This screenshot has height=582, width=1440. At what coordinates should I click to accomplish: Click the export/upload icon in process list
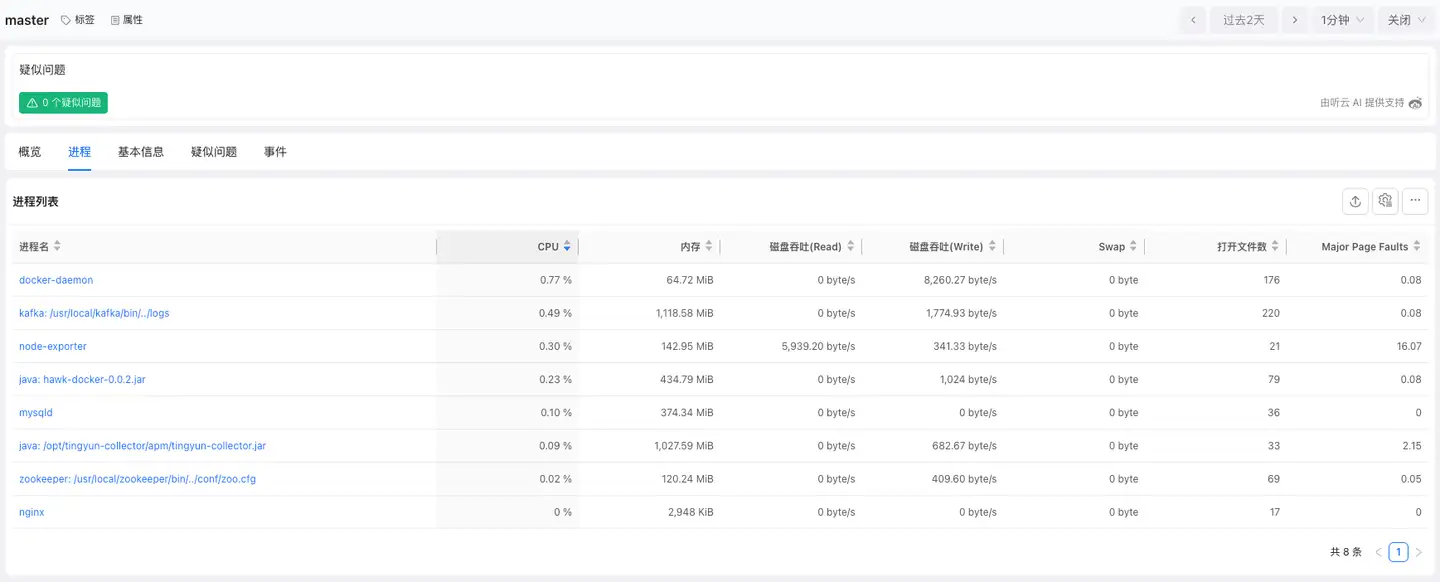1355,201
